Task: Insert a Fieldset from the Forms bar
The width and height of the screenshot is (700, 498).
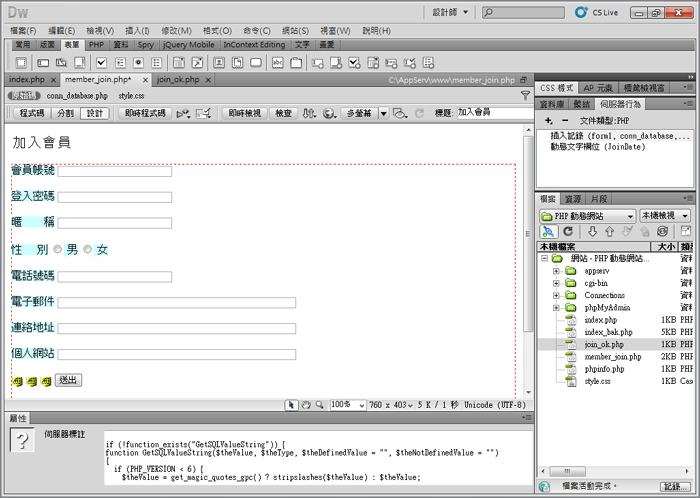Action: (x=296, y=63)
